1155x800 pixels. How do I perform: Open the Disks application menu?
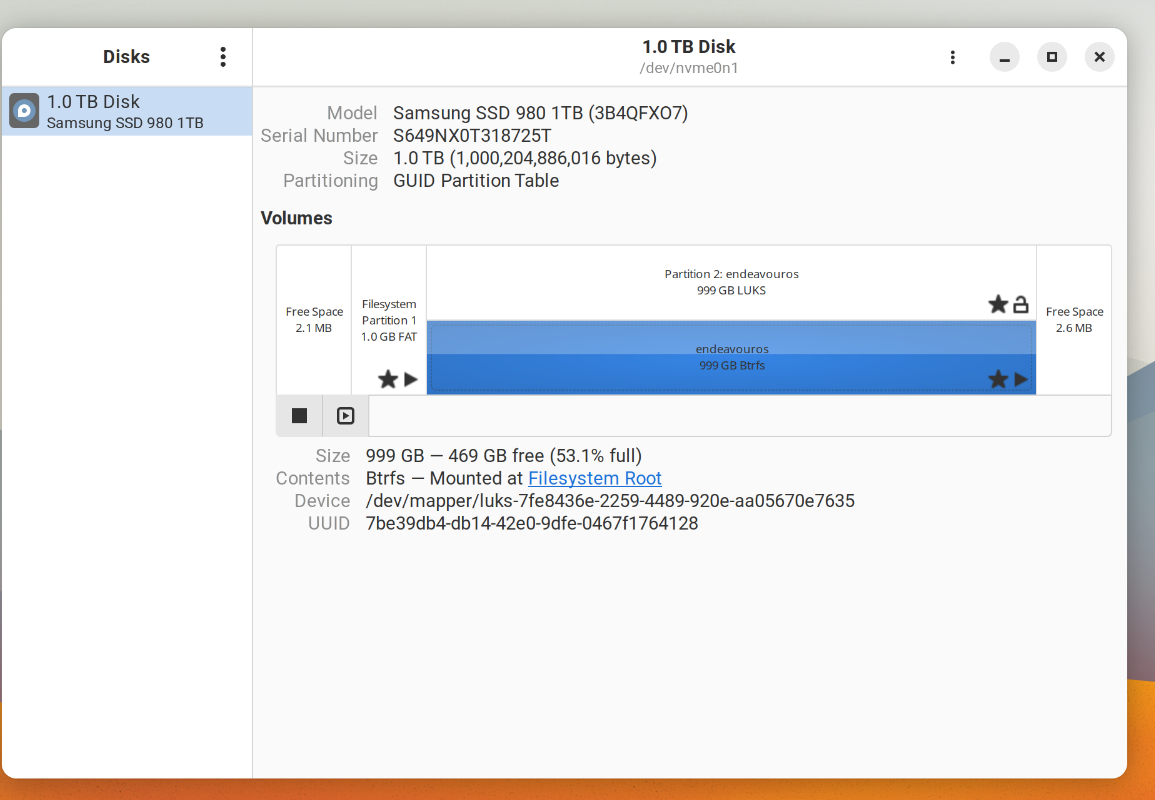[x=222, y=57]
